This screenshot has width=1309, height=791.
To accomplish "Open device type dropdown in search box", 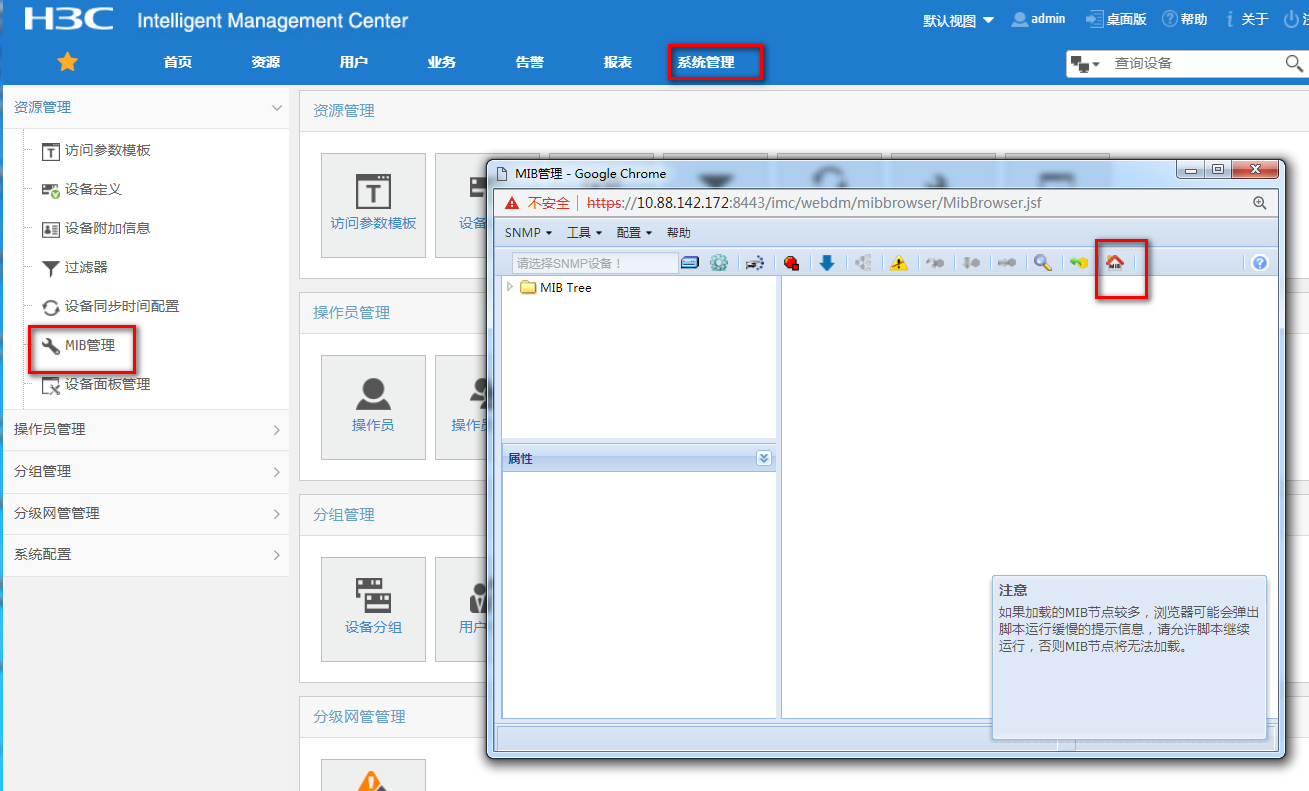I will click(1085, 63).
